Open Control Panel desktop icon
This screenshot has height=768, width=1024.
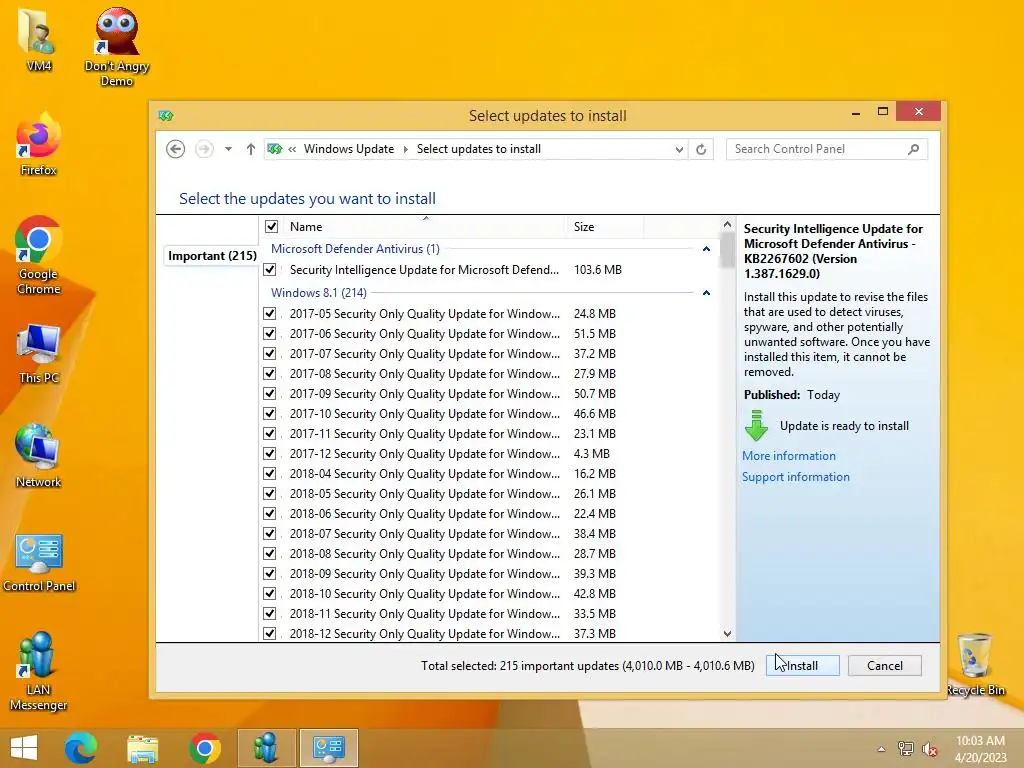tap(39, 562)
